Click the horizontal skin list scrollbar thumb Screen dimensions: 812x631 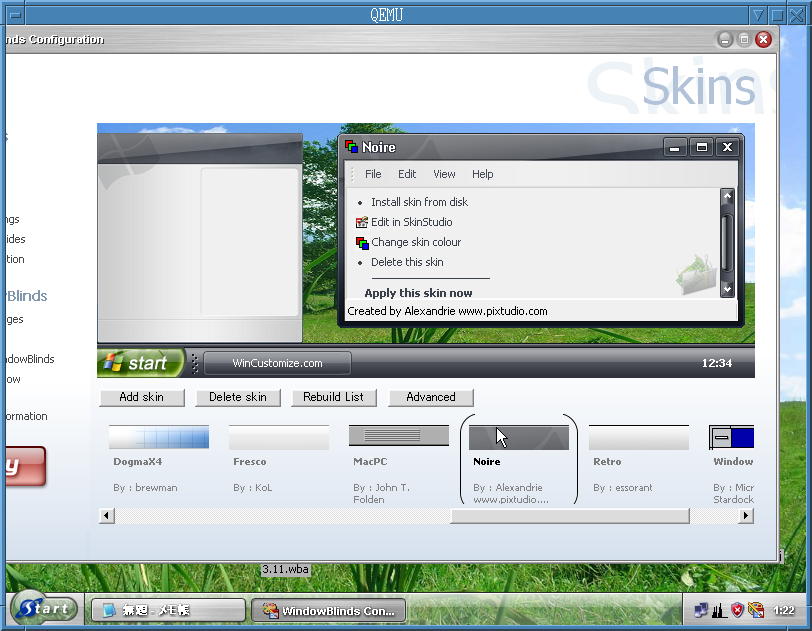coord(570,515)
